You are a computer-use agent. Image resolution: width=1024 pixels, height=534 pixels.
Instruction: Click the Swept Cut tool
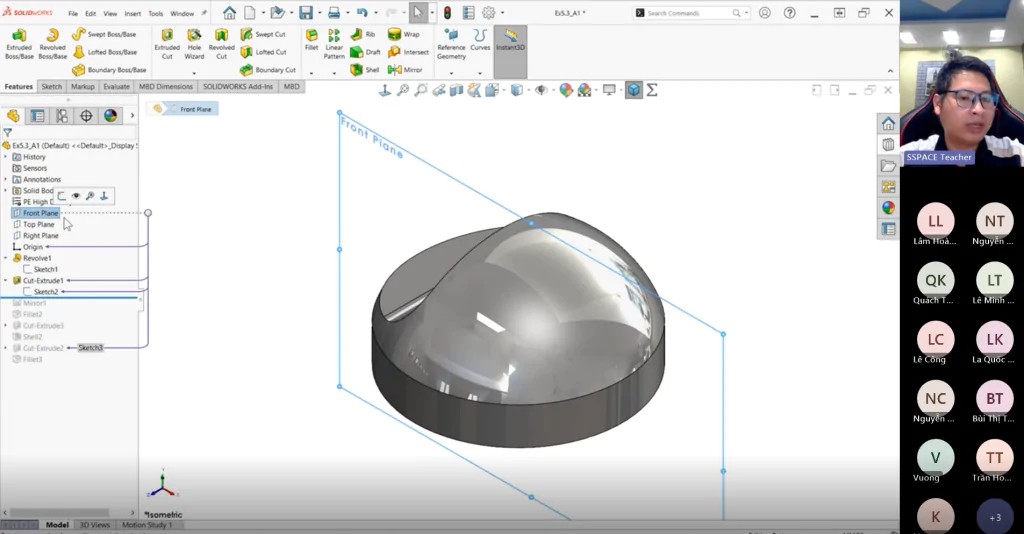tap(263, 34)
